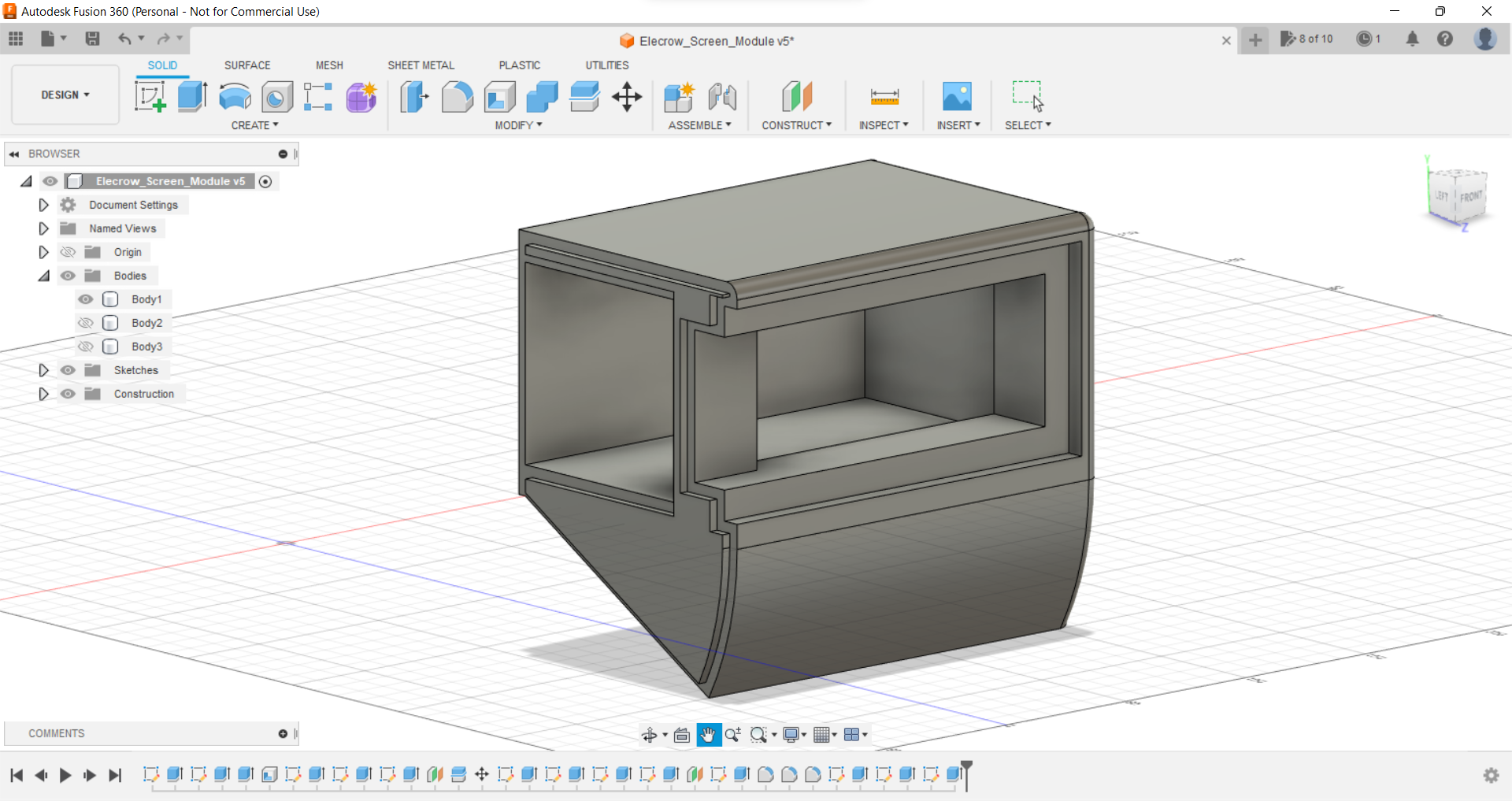Screen dimensions: 1512x801
Task: Hide Body1 using its eye icon
Action: (x=86, y=299)
